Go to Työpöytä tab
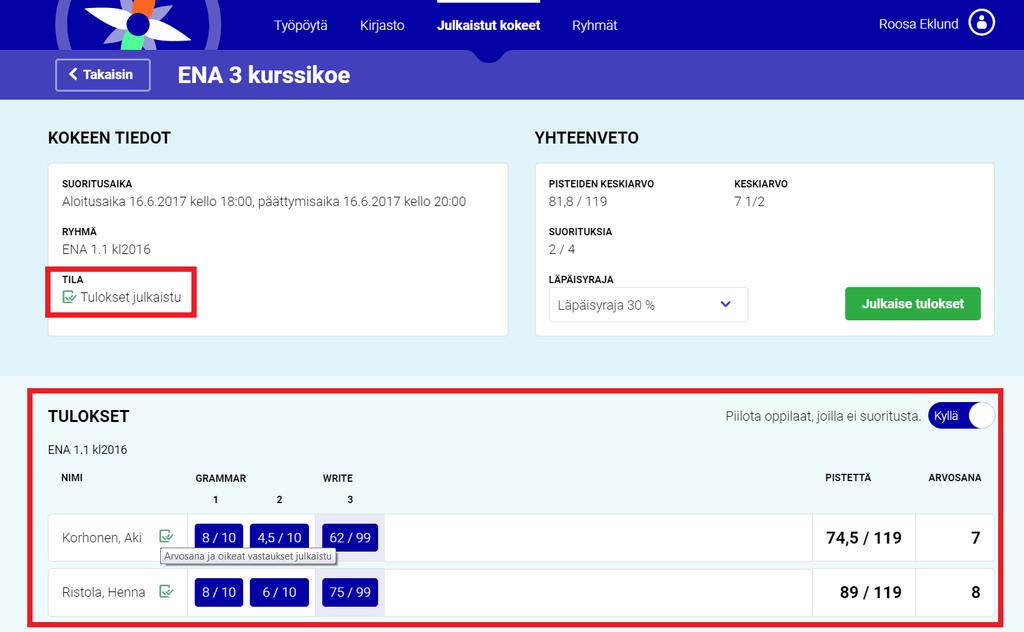Viewport: 1024px width, 632px height. pos(300,25)
